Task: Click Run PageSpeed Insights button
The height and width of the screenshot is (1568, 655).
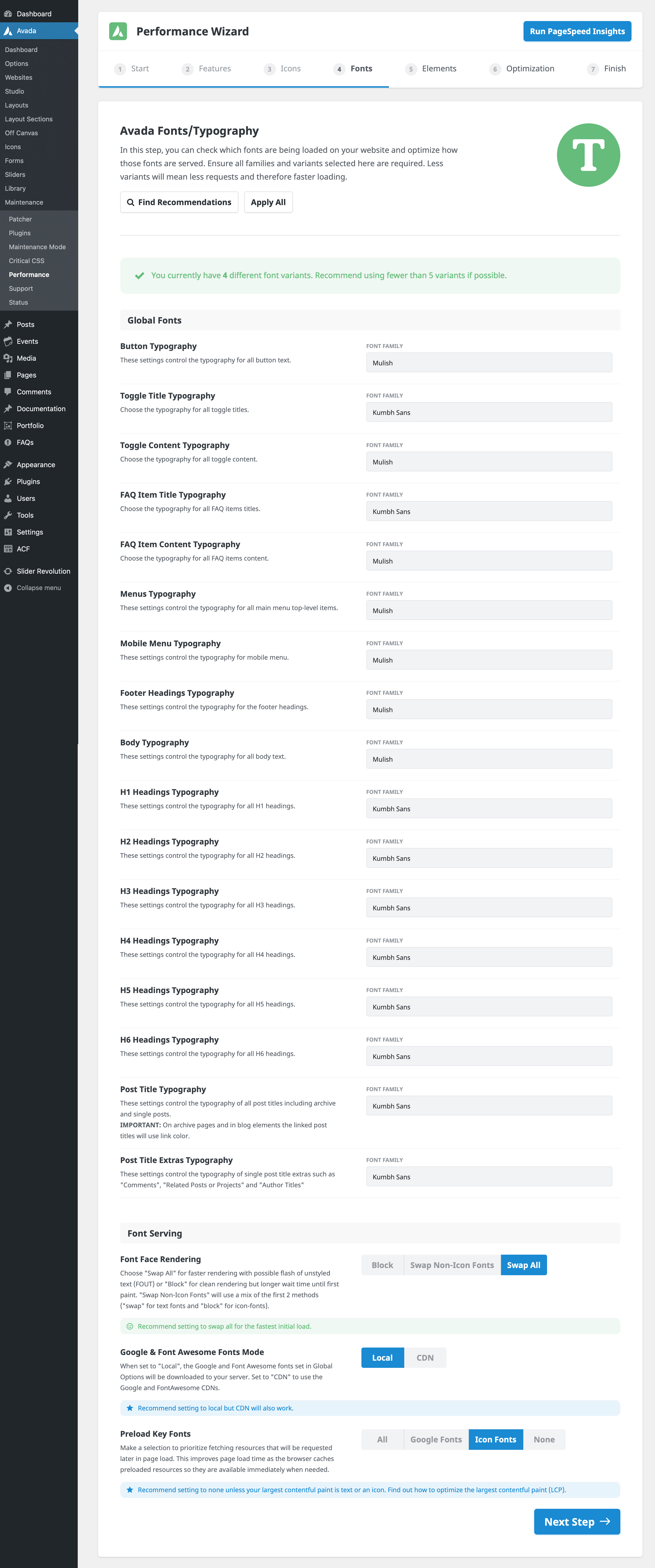Action: coord(577,31)
